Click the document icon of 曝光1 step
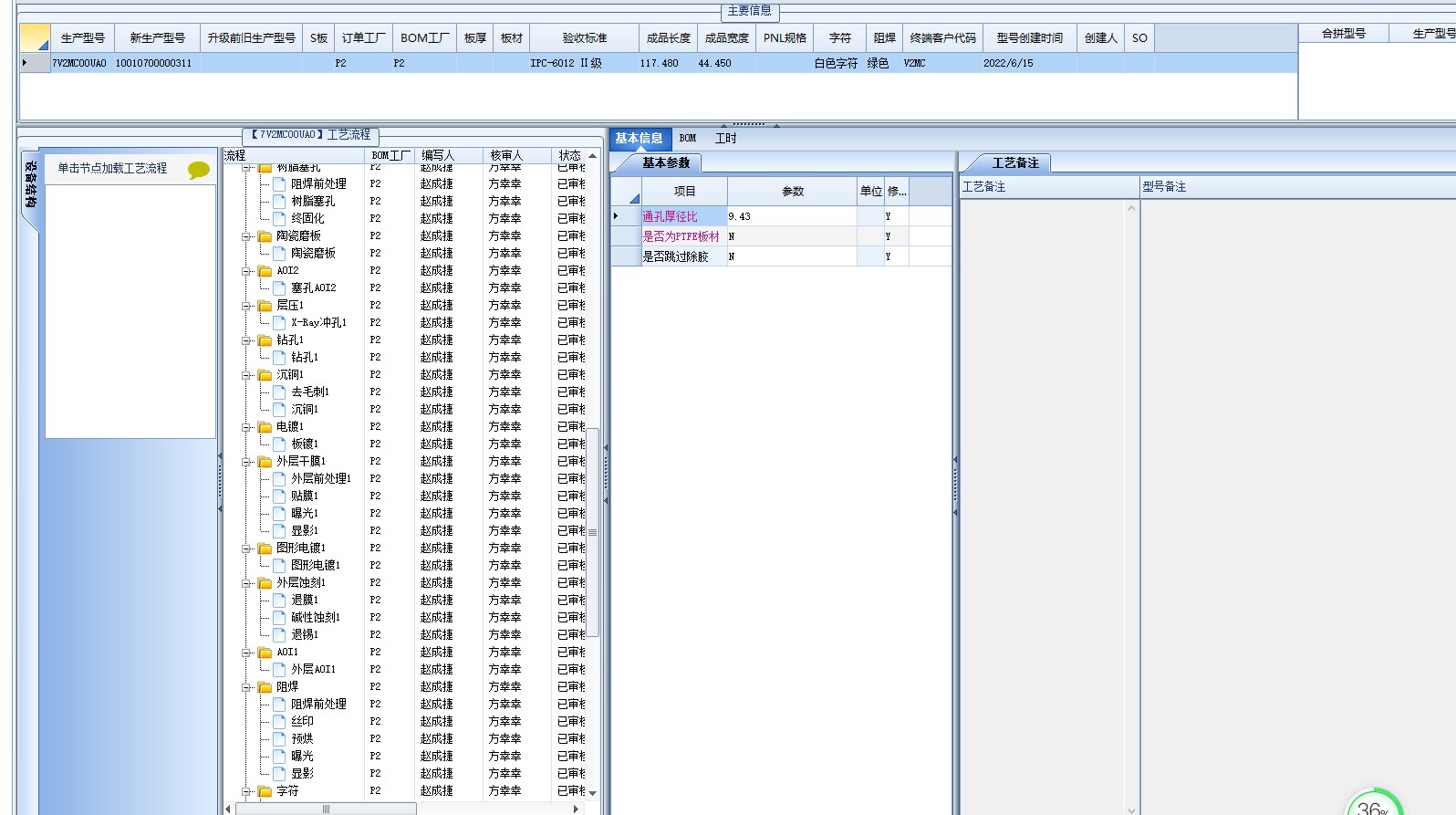The image size is (1456, 815). click(280, 513)
